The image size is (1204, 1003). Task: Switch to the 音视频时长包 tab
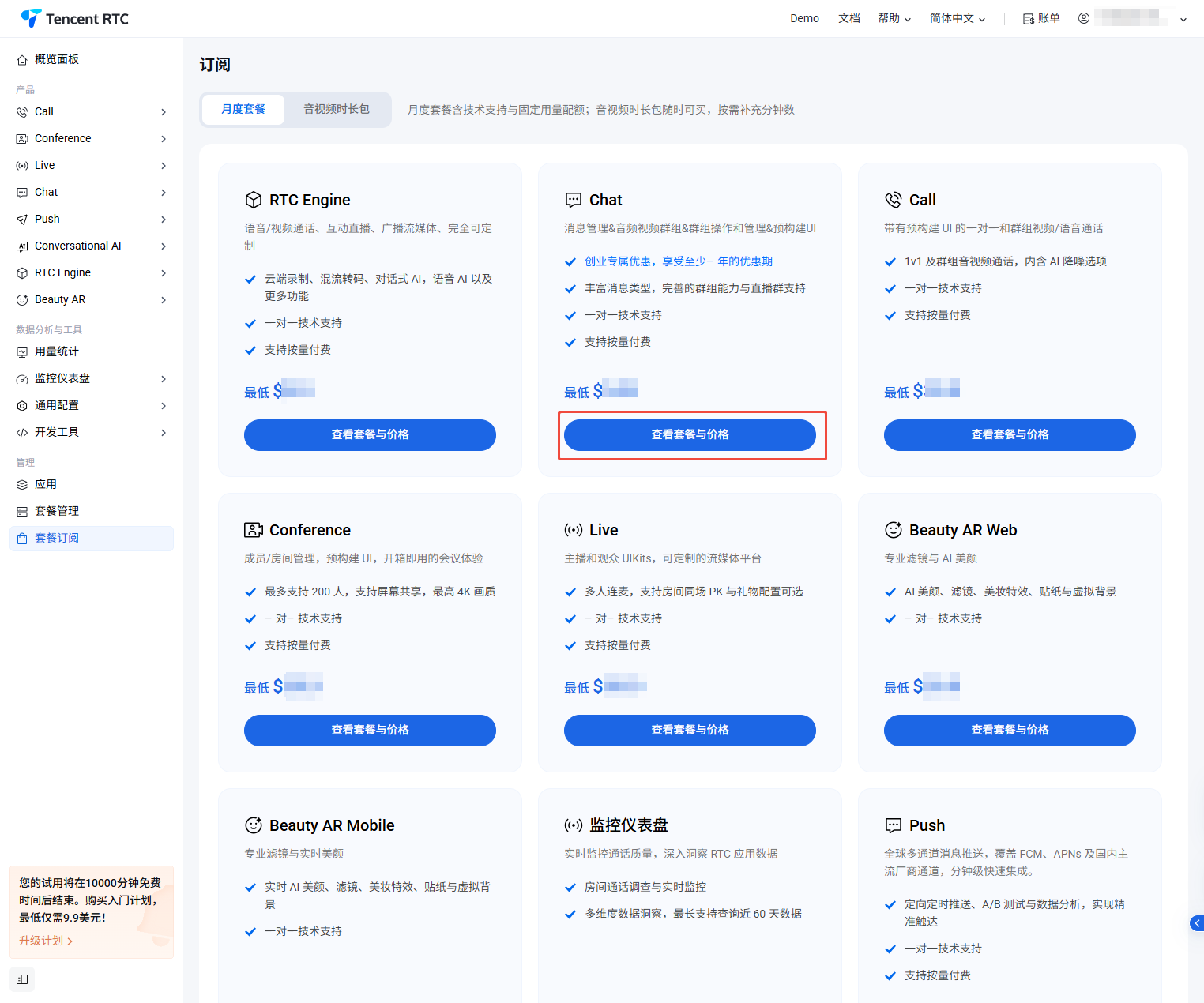pos(337,109)
